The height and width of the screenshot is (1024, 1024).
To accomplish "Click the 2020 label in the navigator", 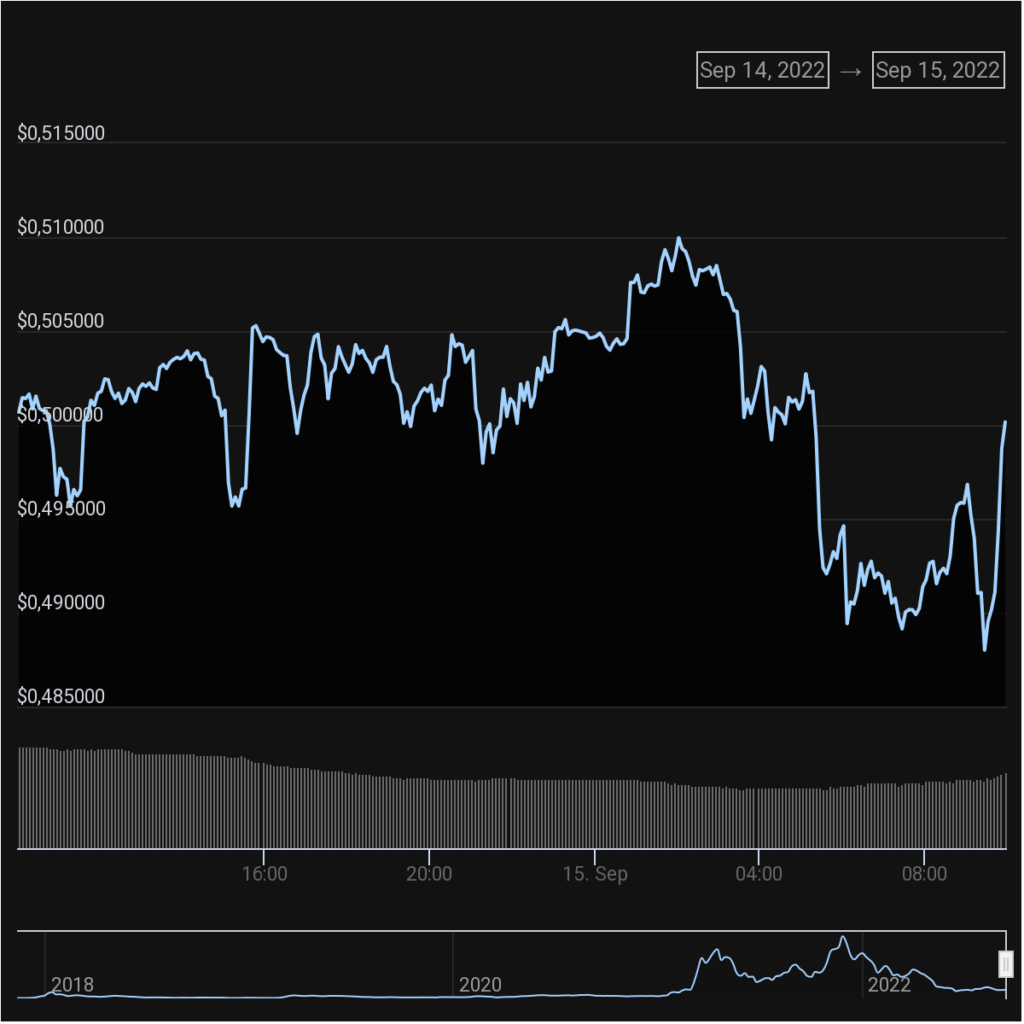I will 480,985.
